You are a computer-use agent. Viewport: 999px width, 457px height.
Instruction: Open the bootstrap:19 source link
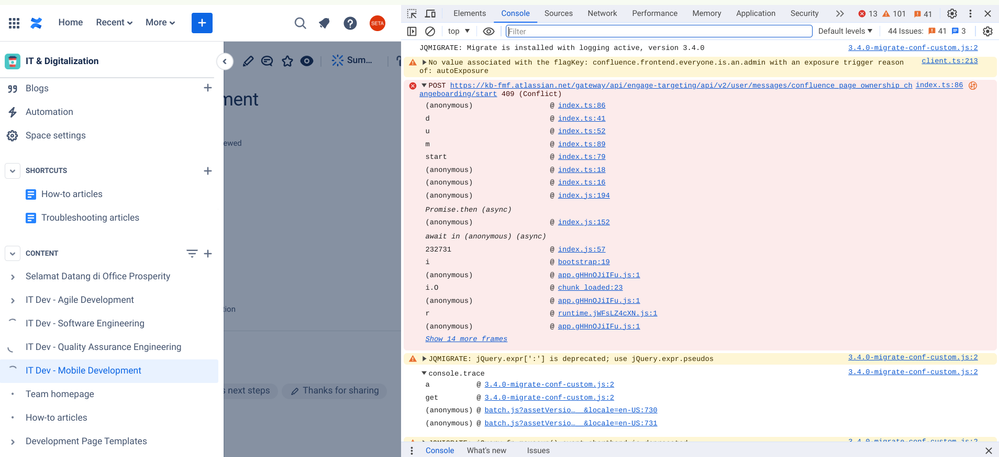584,262
